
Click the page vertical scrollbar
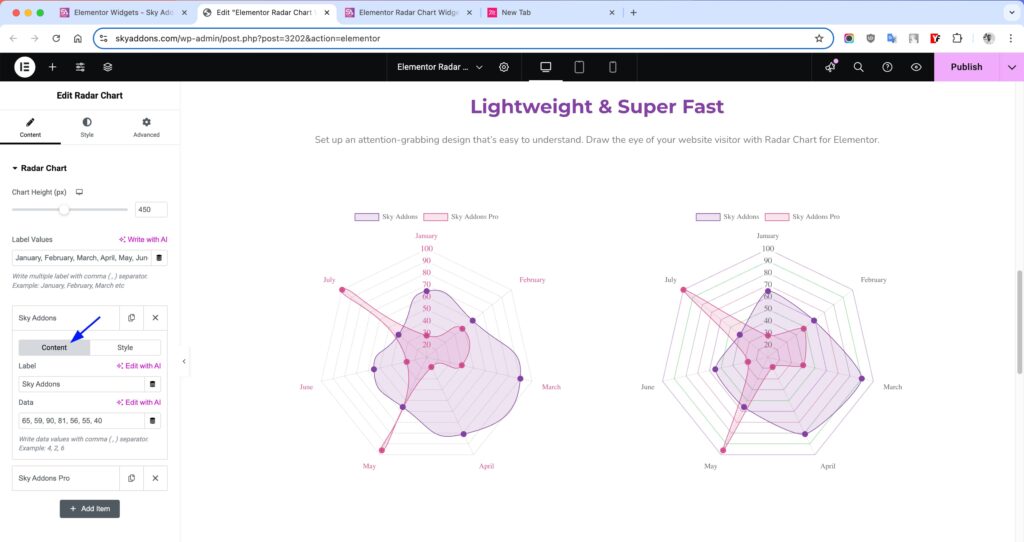pyautogui.click(x=1019, y=322)
